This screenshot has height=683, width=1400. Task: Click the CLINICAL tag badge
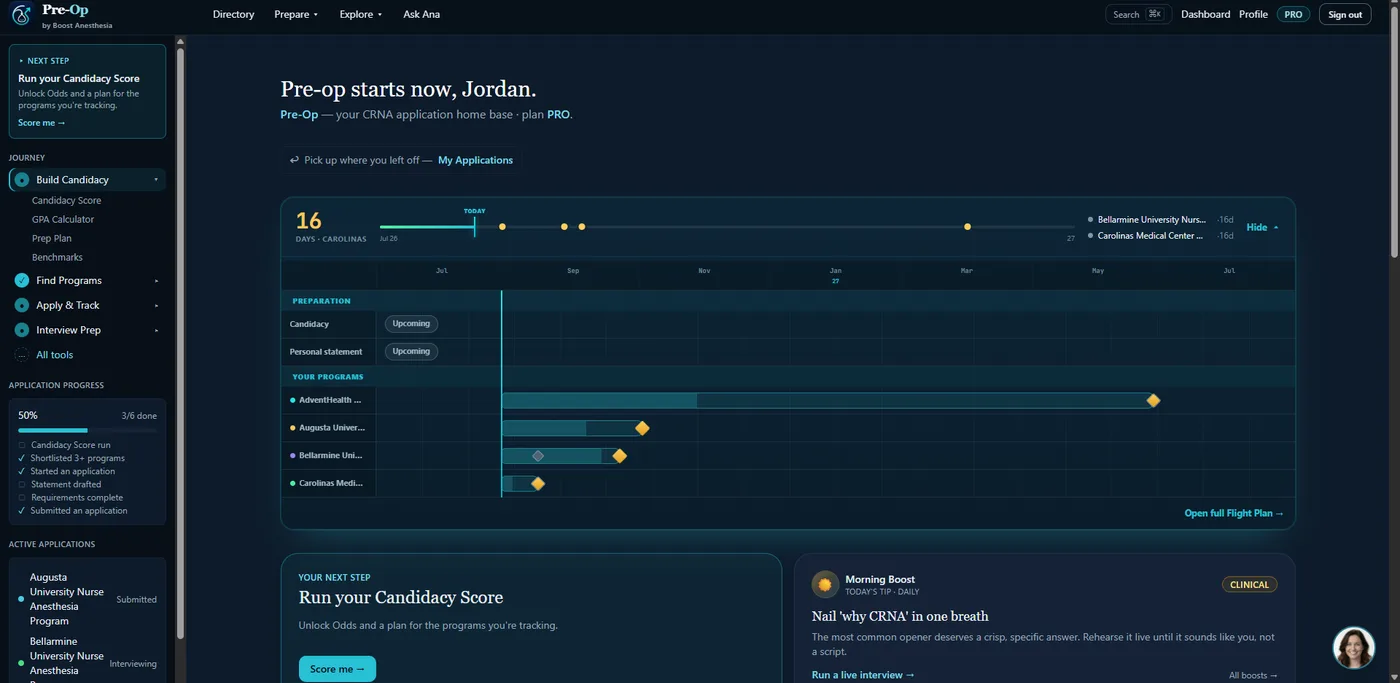(1249, 584)
